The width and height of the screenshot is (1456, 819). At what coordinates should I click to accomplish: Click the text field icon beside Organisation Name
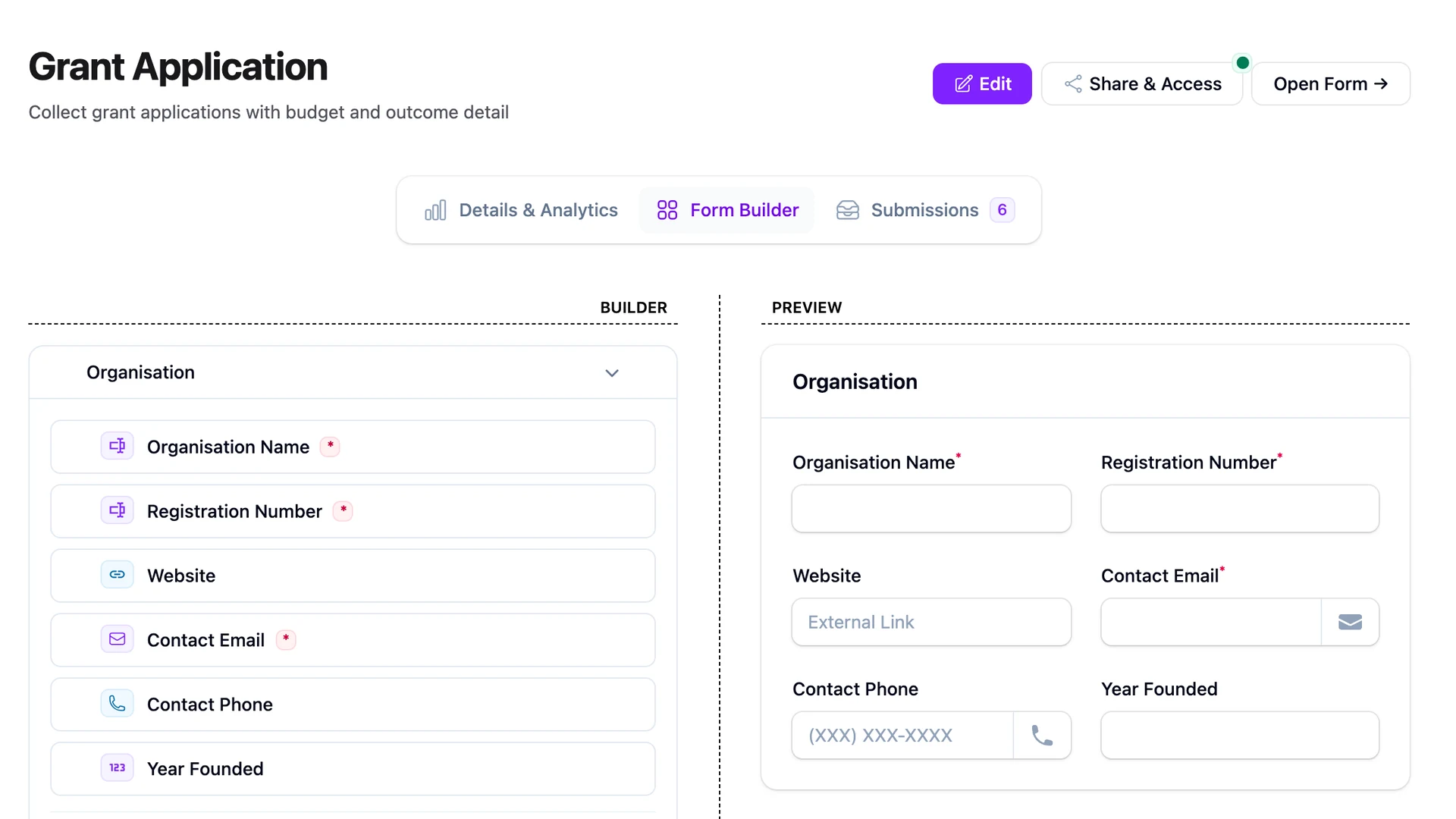coord(118,446)
